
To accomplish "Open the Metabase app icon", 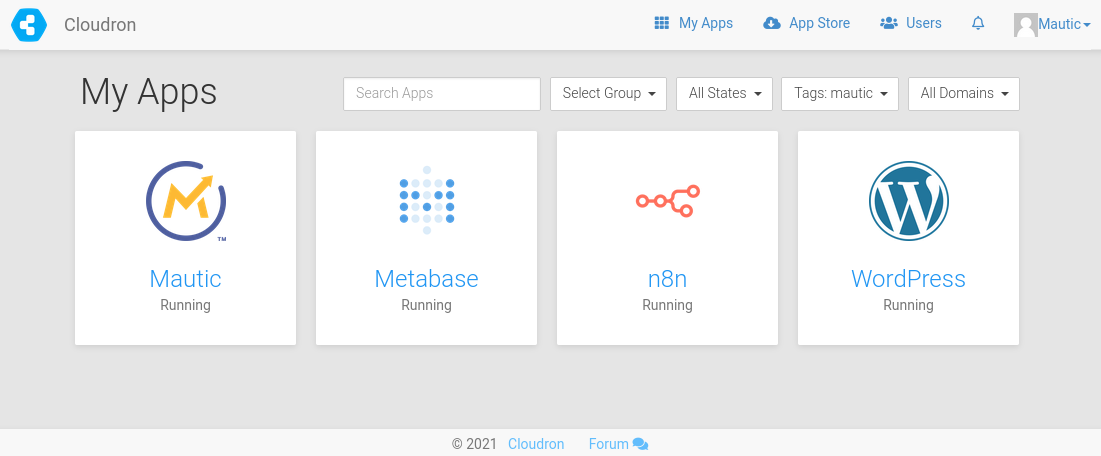I will click(427, 200).
